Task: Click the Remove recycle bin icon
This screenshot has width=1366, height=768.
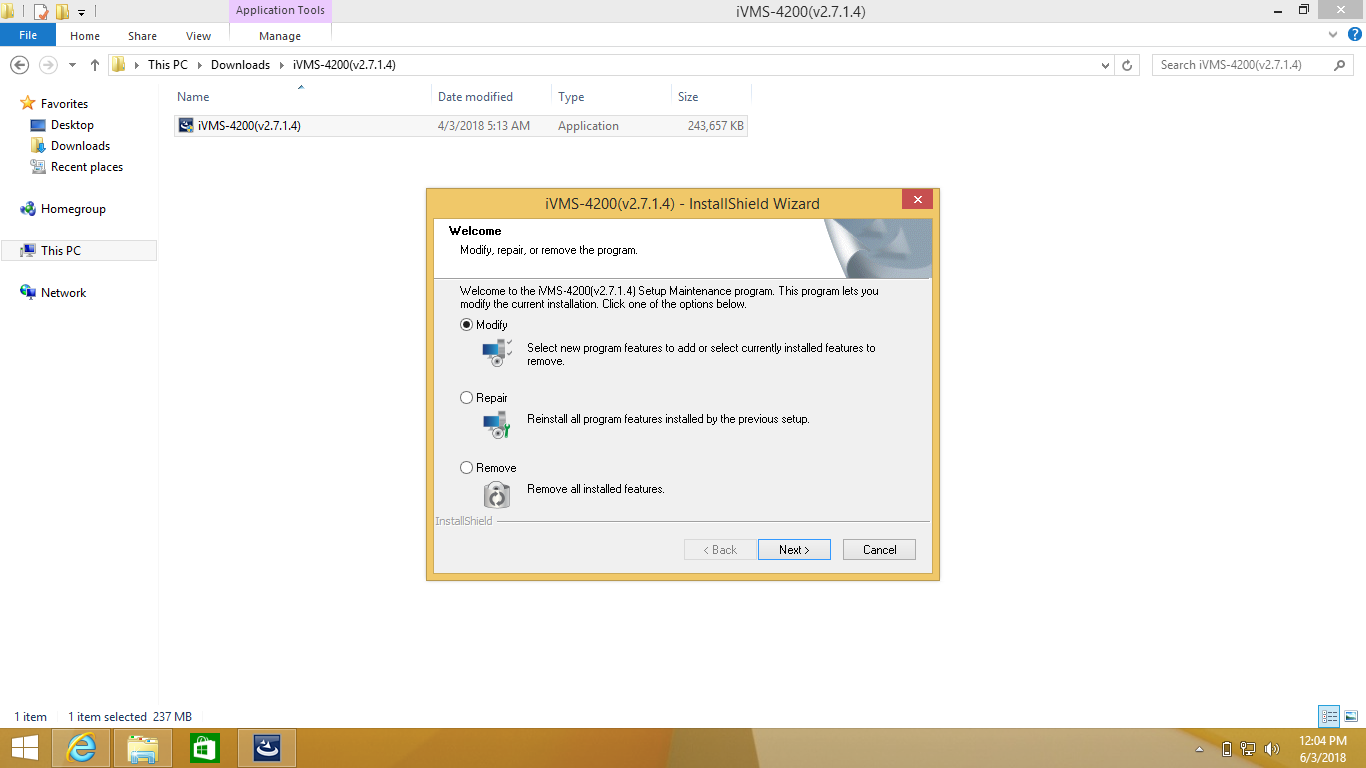Action: 497,494
